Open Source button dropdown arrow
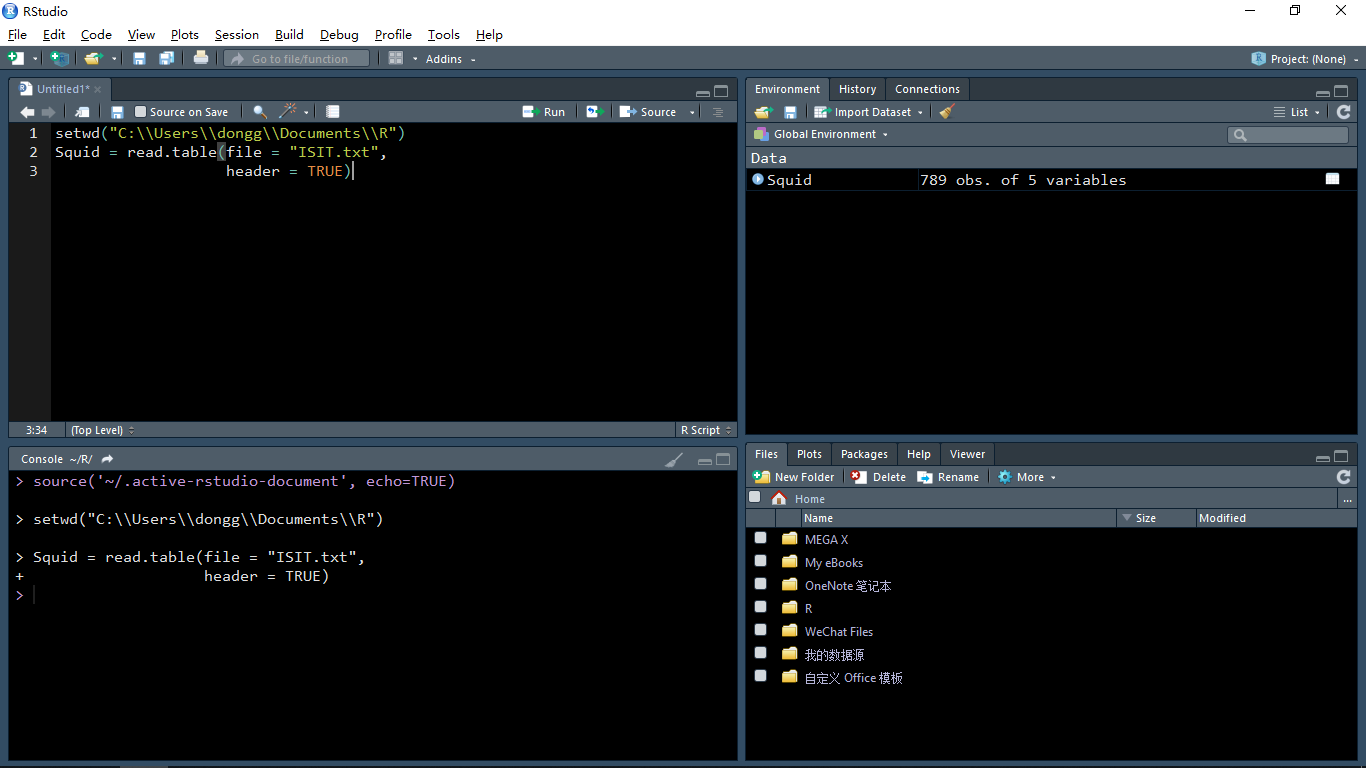The height and width of the screenshot is (768, 1366). pyautogui.click(x=692, y=112)
